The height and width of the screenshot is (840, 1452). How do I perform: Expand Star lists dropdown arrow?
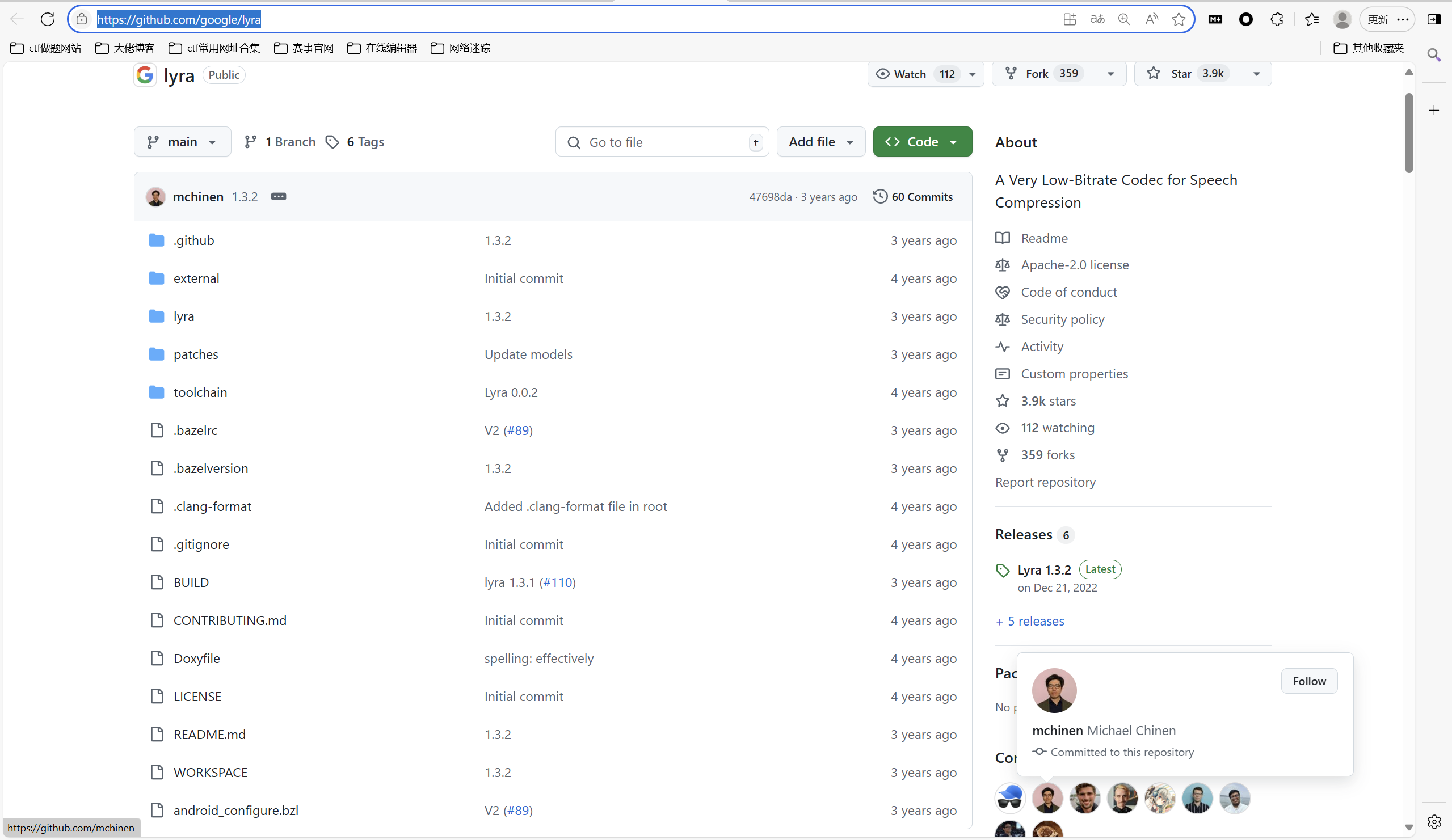pos(1257,74)
